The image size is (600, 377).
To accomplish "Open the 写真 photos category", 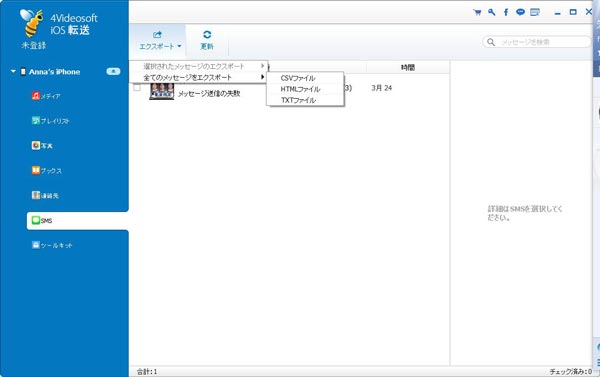I will [42, 146].
